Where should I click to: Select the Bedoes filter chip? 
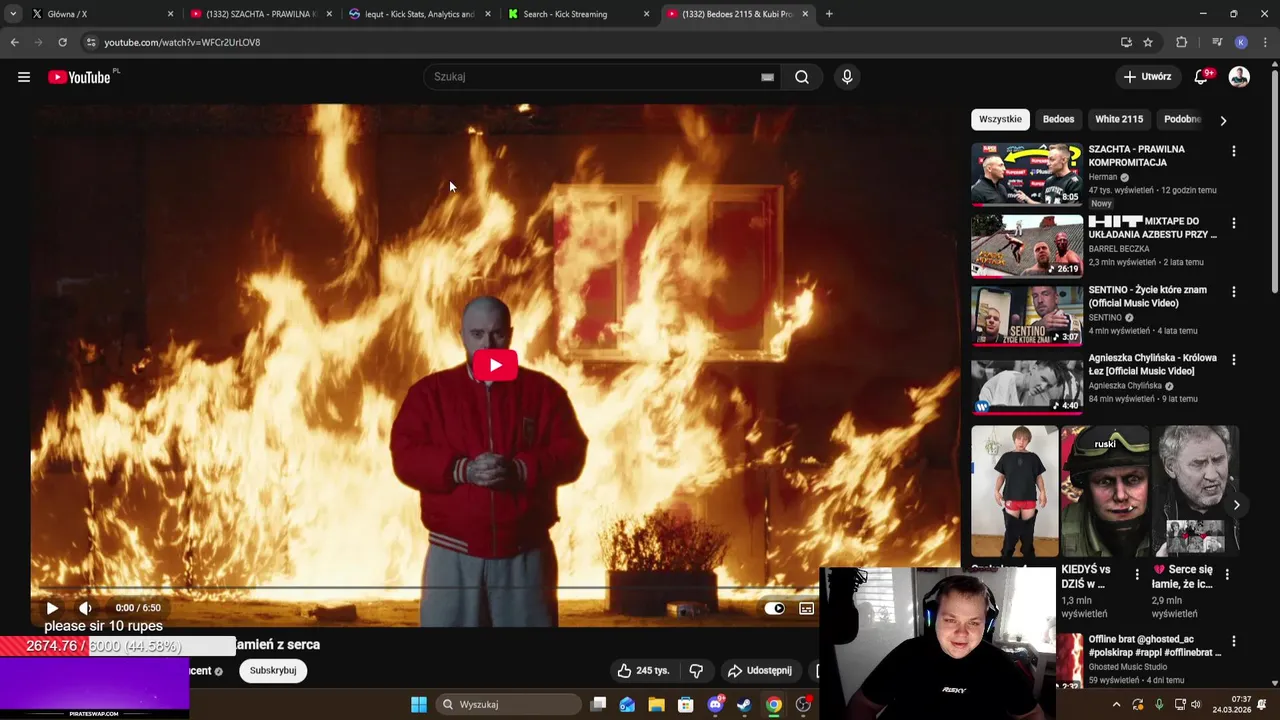[1058, 119]
